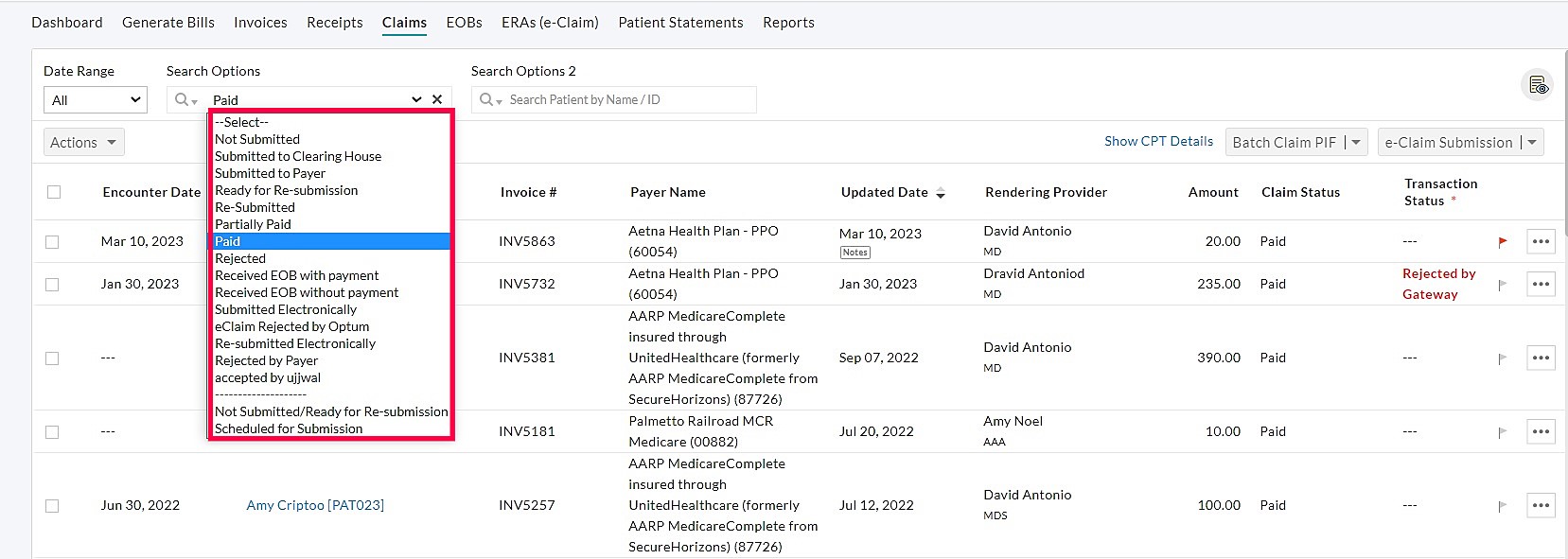The image size is (1568, 559).
Task: Open patient Amy Criptoo [PAT023] link
Action: (315, 505)
